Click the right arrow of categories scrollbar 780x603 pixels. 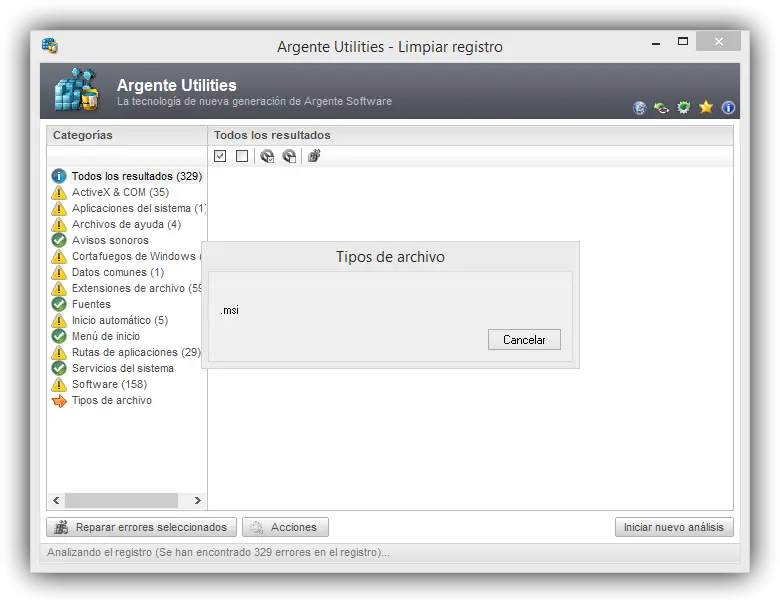197,501
